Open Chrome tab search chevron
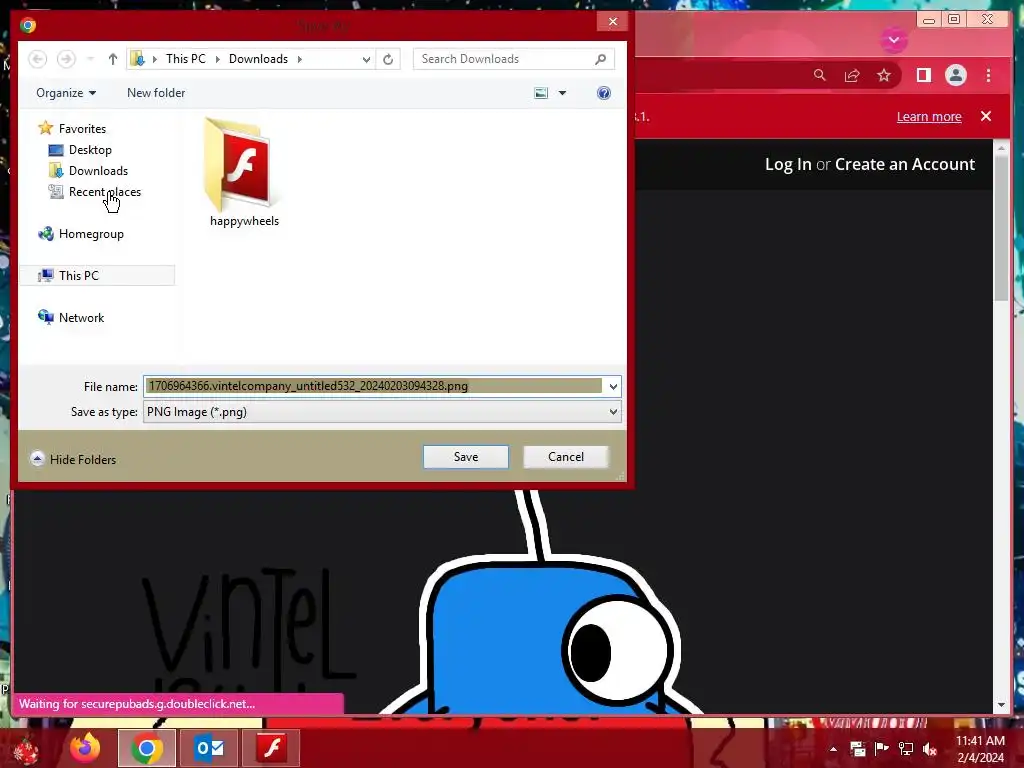The width and height of the screenshot is (1024, 768). [x=894, y=40]
